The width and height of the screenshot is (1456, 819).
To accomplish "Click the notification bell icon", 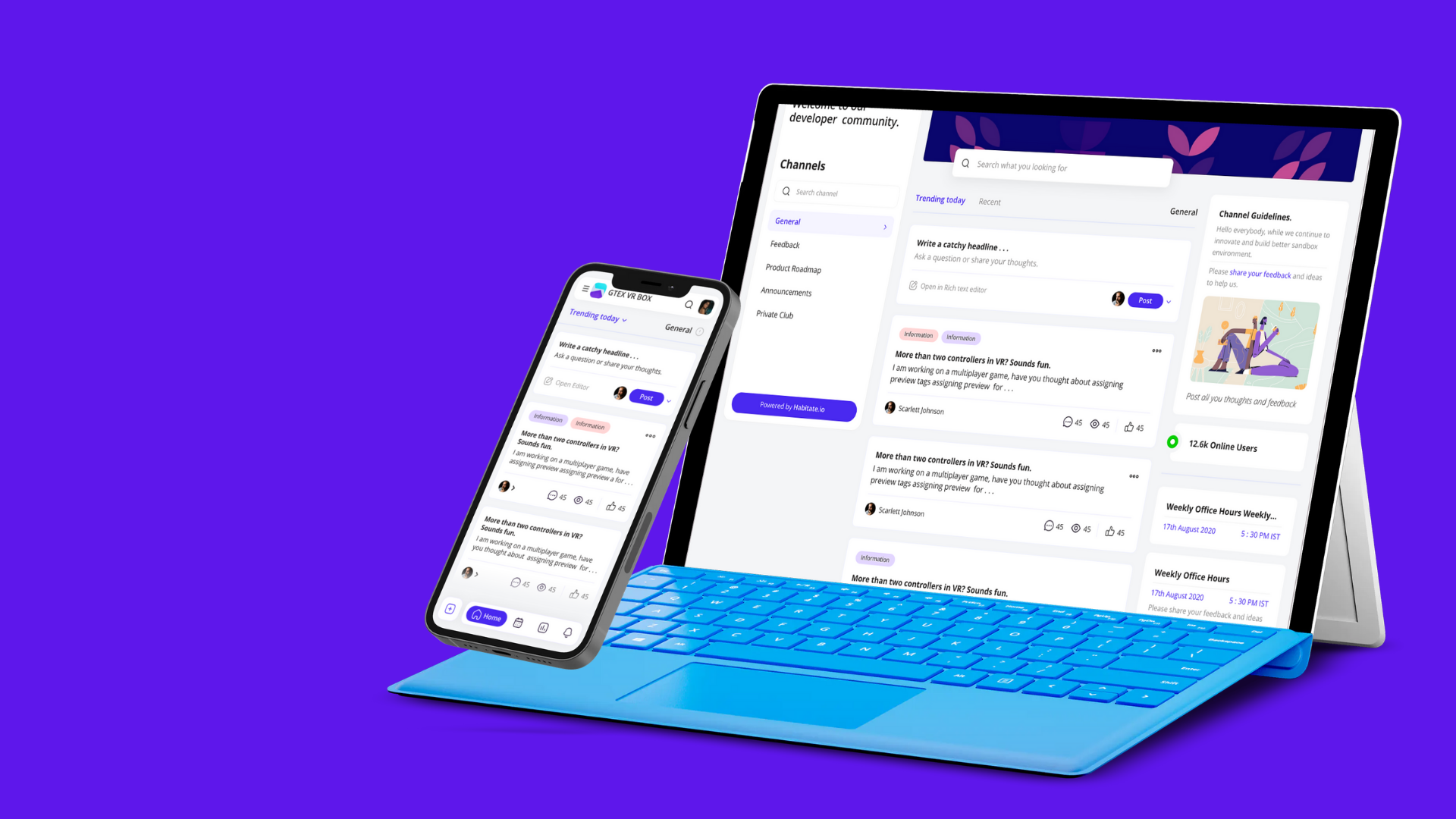I will click(x=568, y=628).
